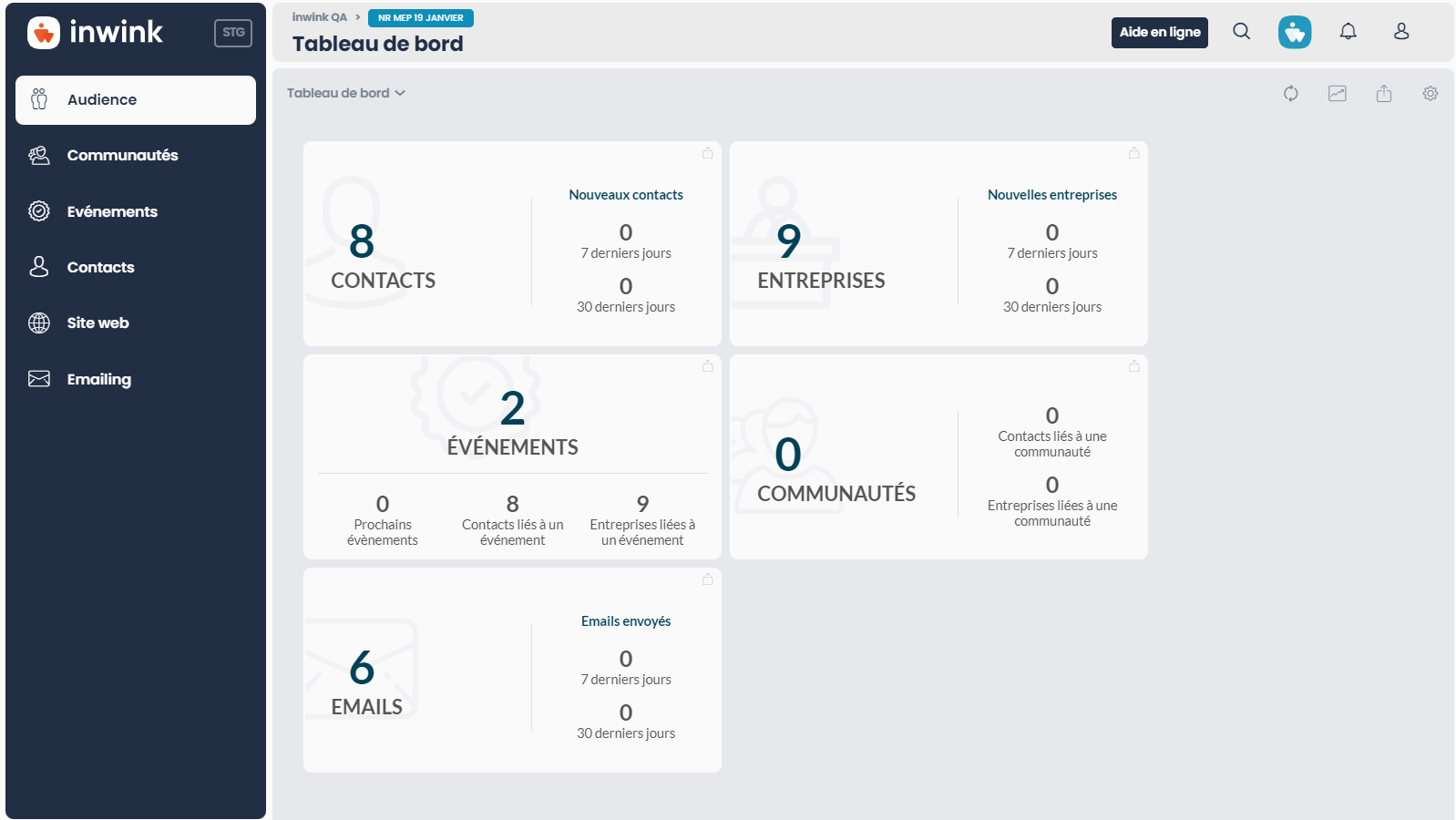The height and width of the screenshot is (820, 1456).
Task: Export the Communautés card
Action: [1134, 366]
